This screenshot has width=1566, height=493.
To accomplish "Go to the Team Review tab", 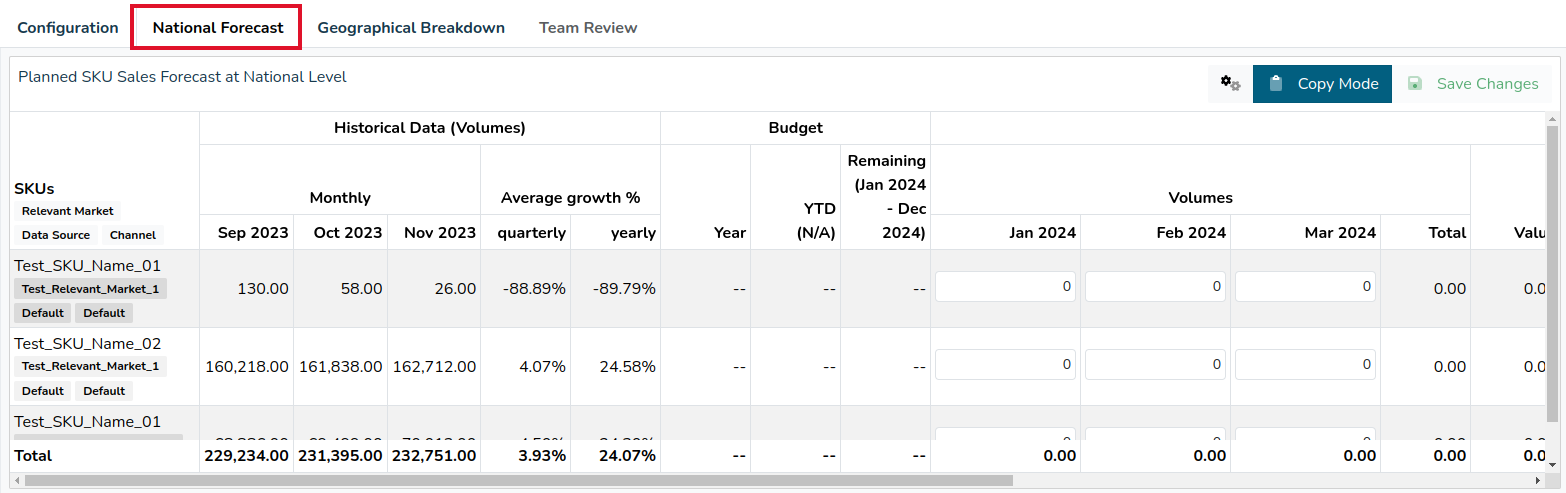I will coord(588,28).
